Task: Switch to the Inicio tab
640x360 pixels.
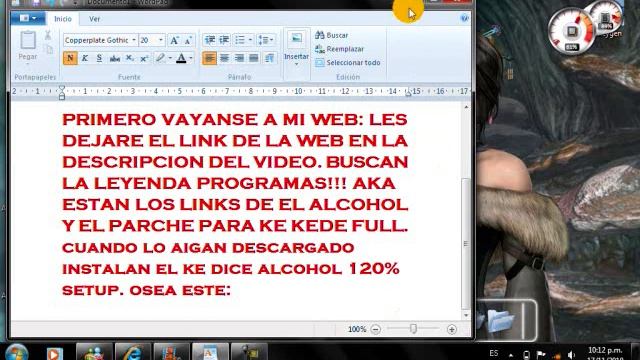Action: [63, 19]
